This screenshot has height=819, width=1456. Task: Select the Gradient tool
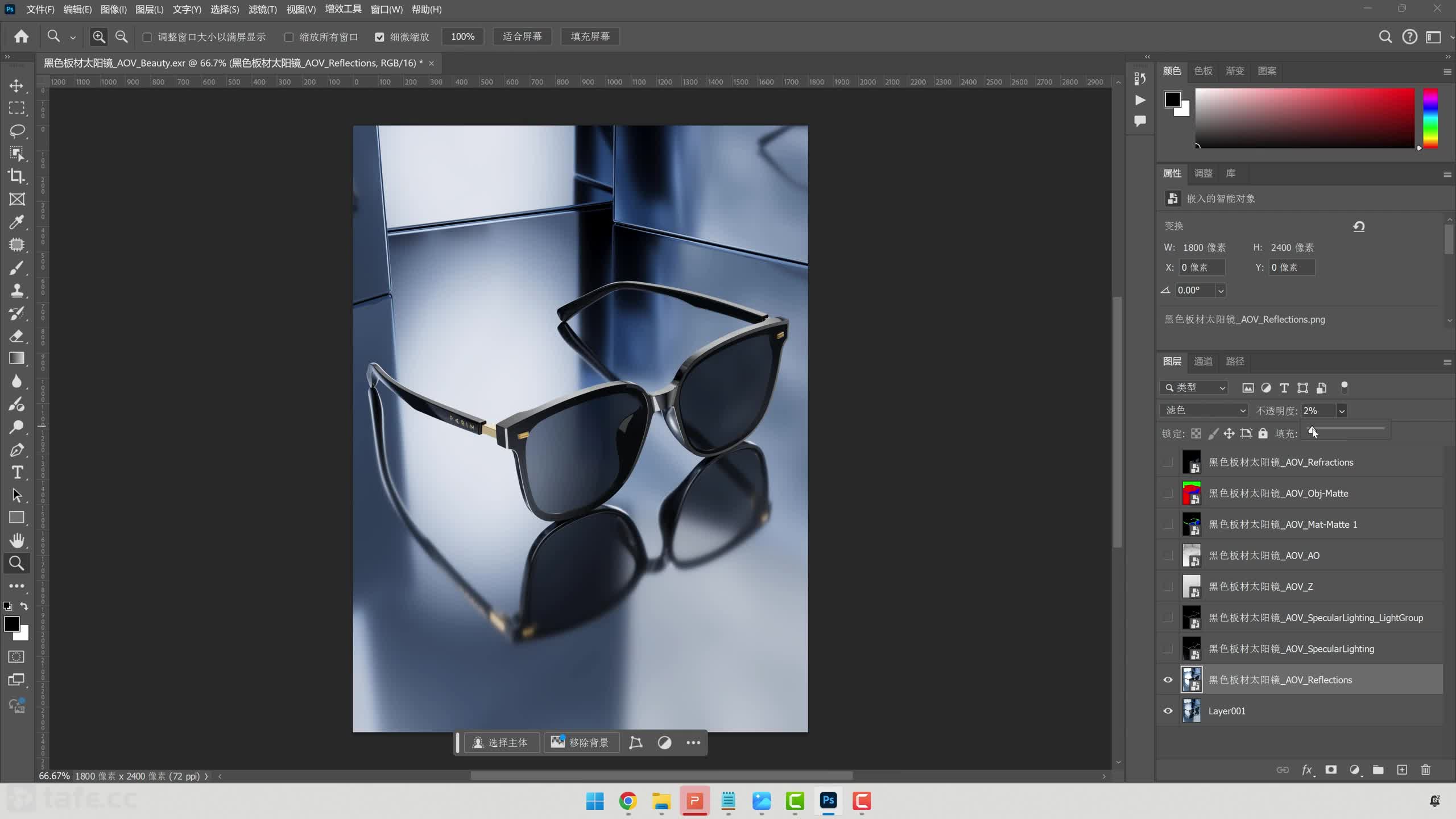(16, 358)
